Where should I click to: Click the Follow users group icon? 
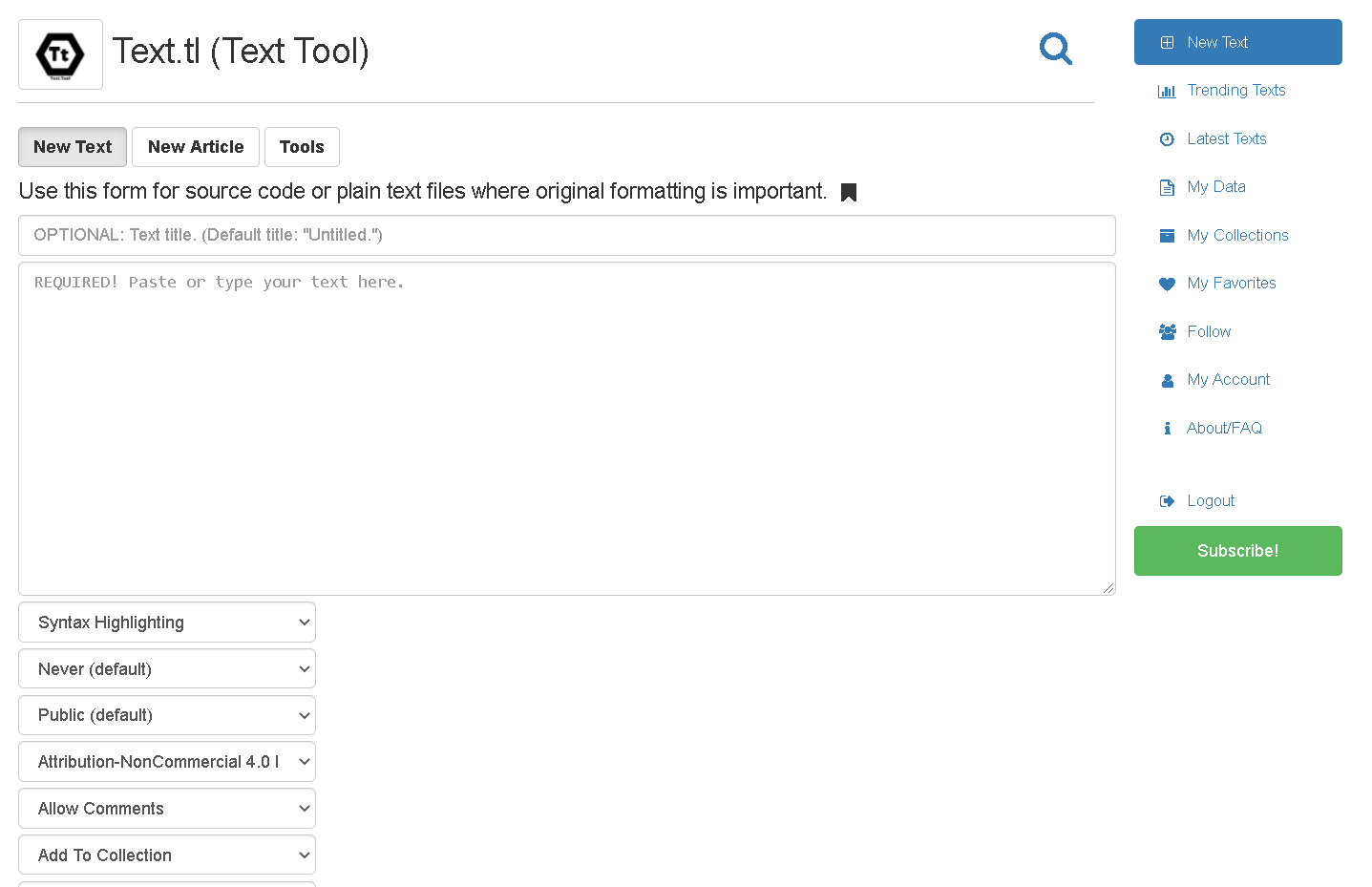[x=1167, y=332]
